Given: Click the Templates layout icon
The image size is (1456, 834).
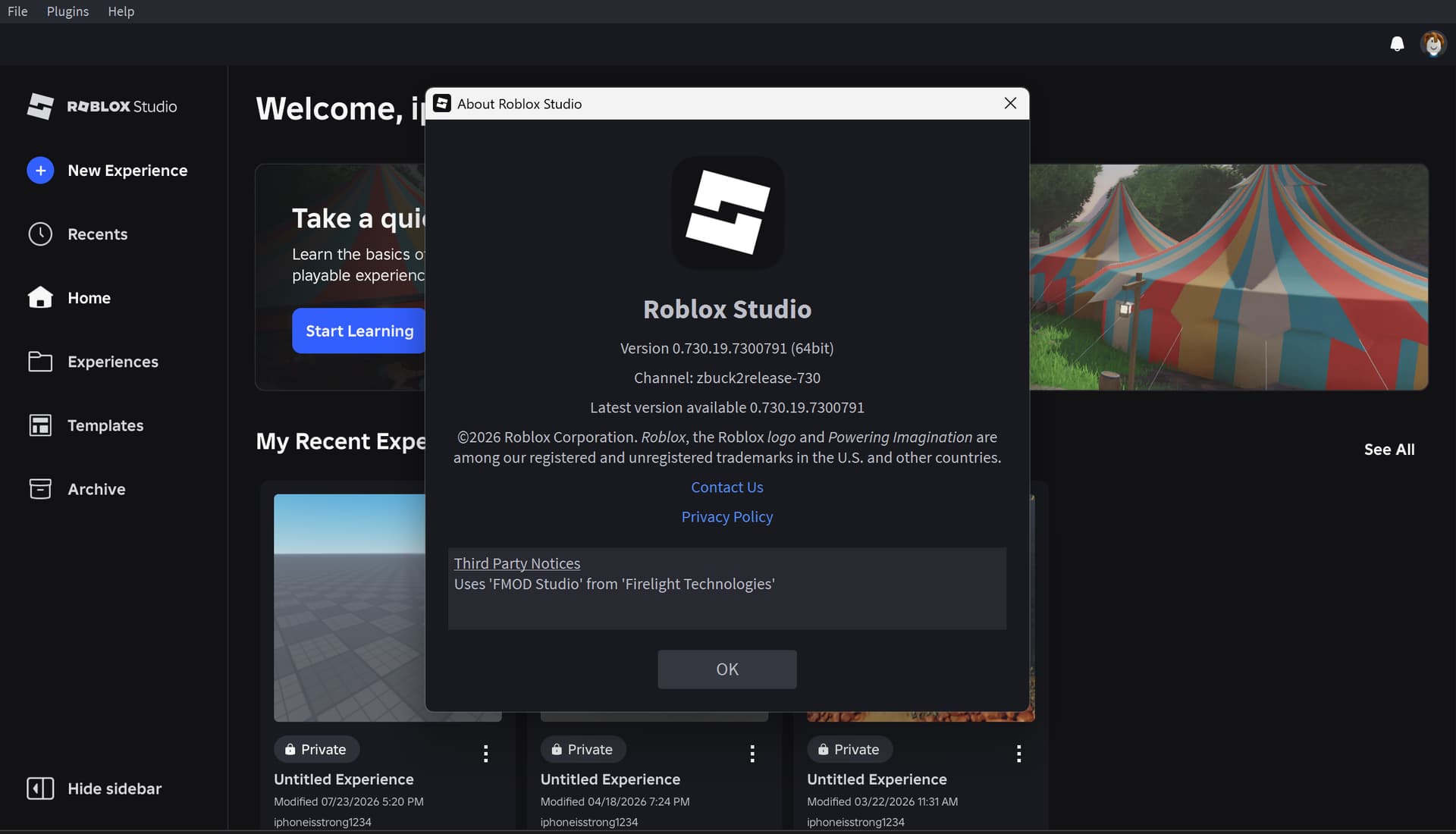Looking at the screenshot, I should pyautogui.click(x=40, y=425).
